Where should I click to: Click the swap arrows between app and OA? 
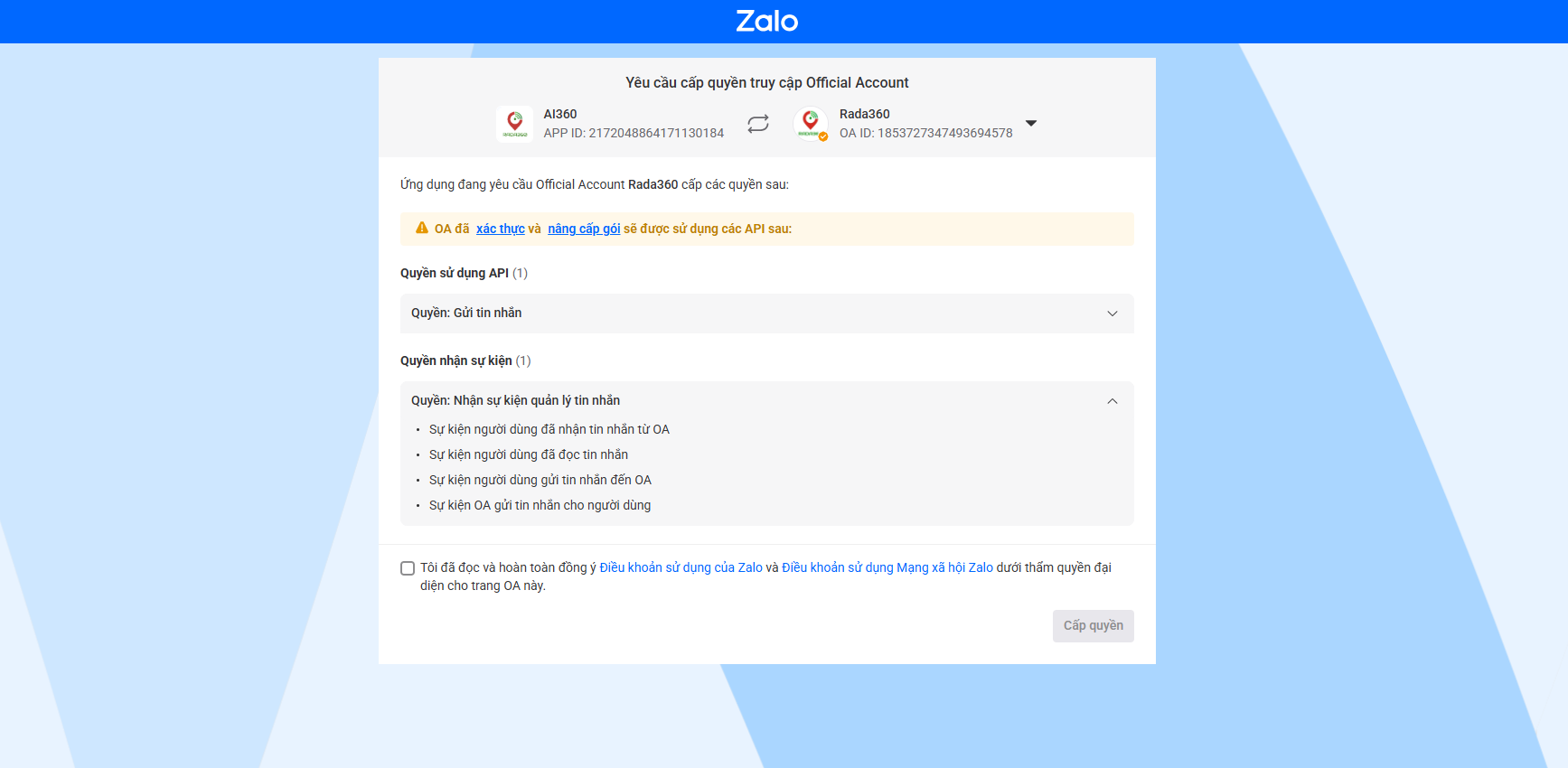point(757,124)
